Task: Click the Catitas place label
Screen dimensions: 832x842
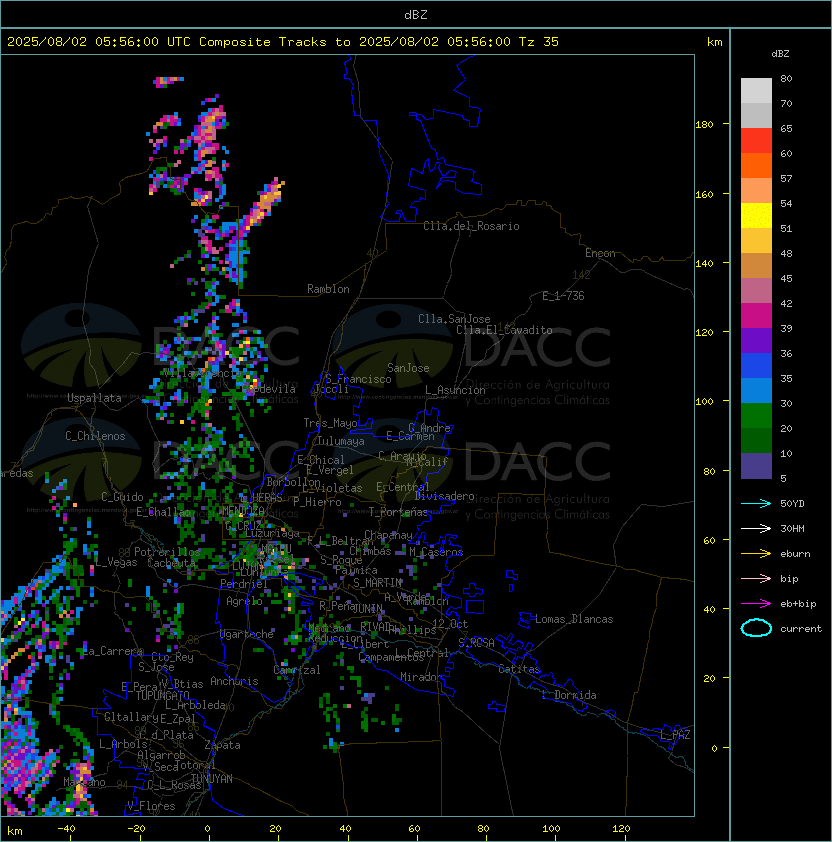Action: pos(519,669)
